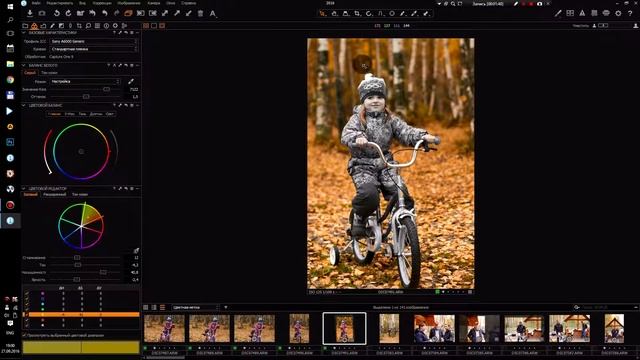
Task: Open the ICC profile dropdown Sony A6000
Action: [x=94, y=41]
